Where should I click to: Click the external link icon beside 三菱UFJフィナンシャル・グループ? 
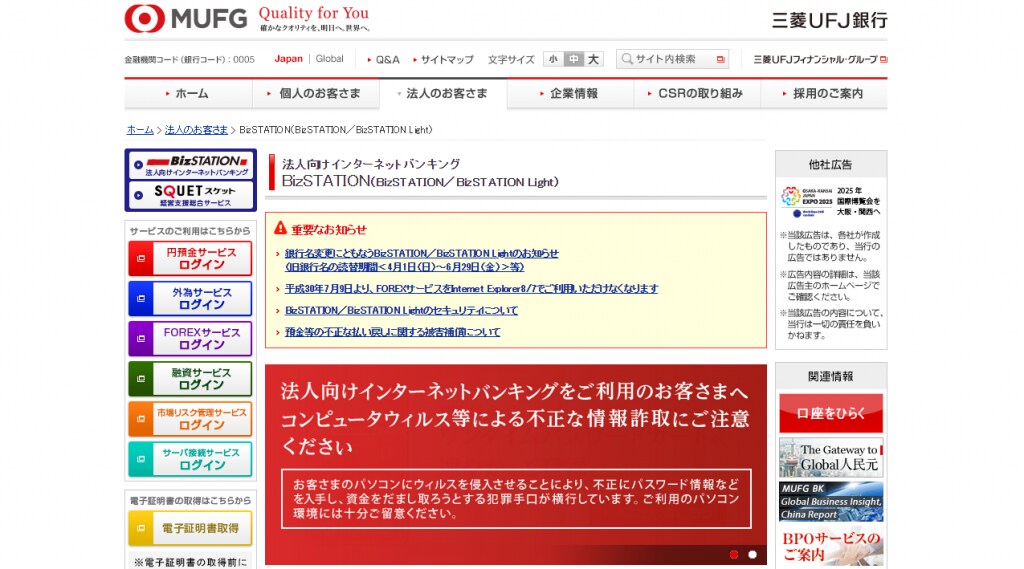[883, 59]
